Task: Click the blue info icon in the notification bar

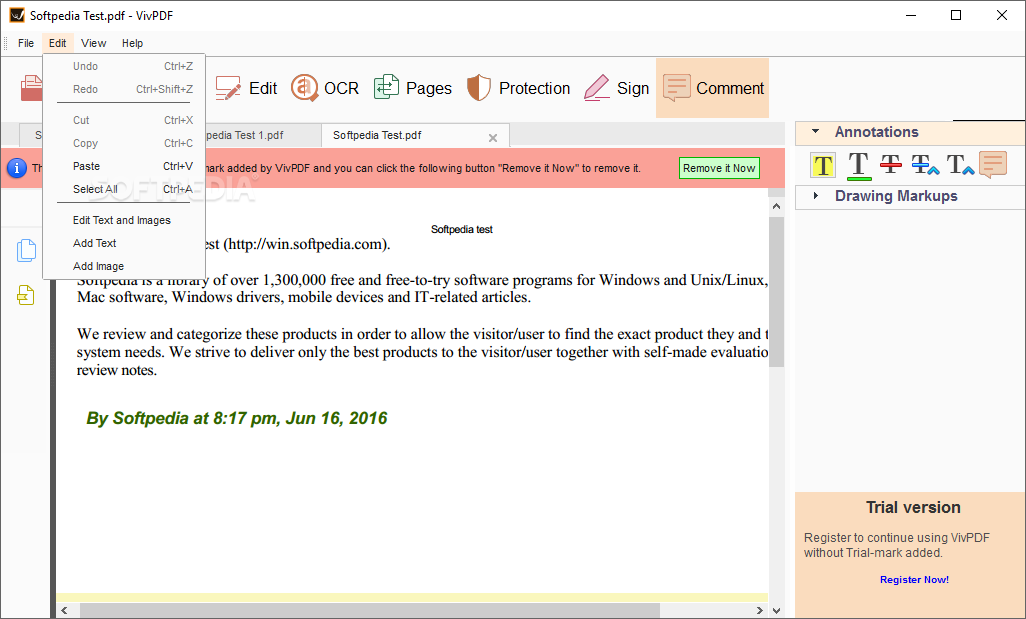Action: click(x=16, y=168)
